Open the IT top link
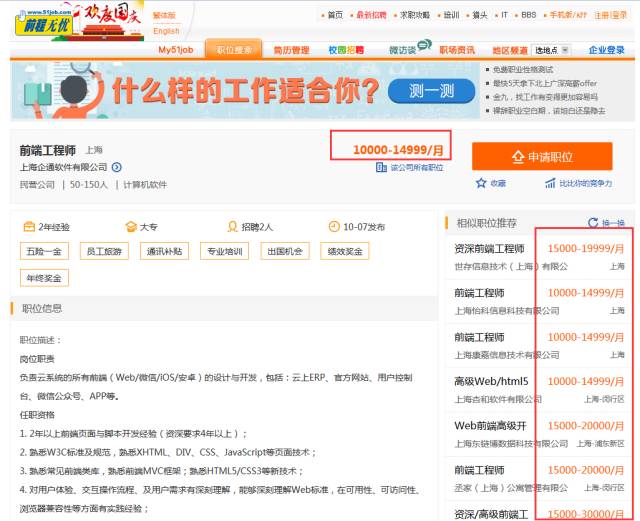Viewport: 640px width, 521px height. pyautogui.click(x=504, y=15)
